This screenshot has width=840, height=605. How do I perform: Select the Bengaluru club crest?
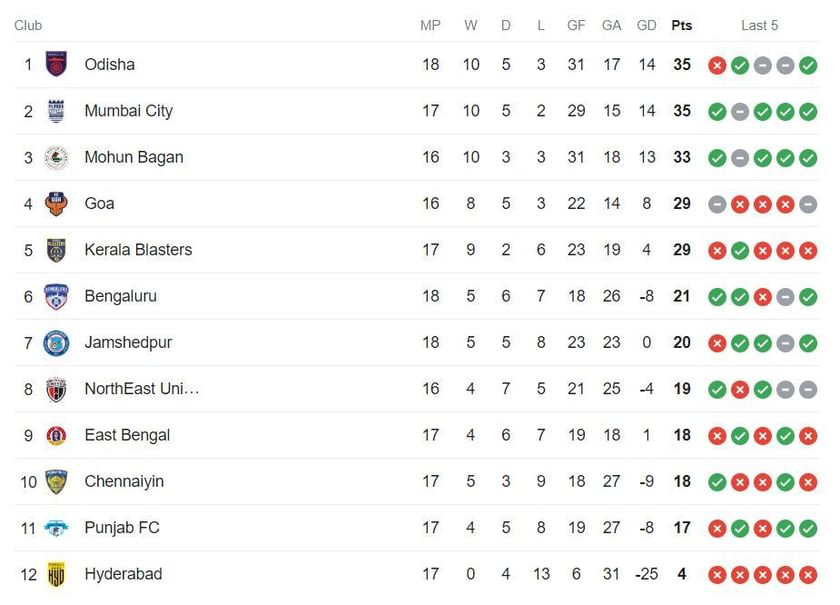coord(56,296)
